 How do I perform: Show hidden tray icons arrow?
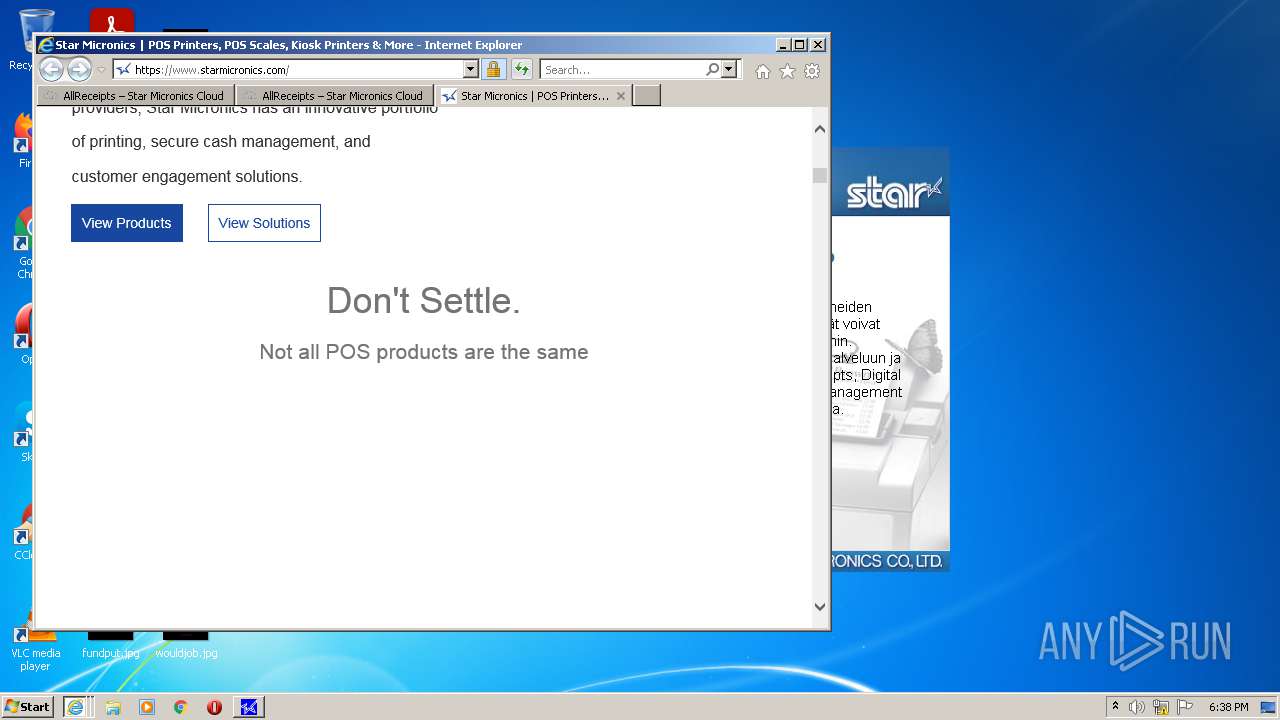click(x=1115, y=706)
